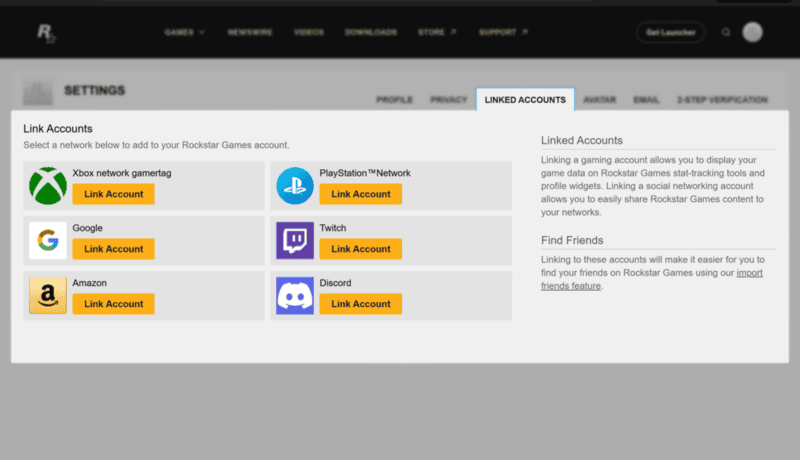Link Account for Xbox network gamertag
Screen dimensions: 800x460
113,194
